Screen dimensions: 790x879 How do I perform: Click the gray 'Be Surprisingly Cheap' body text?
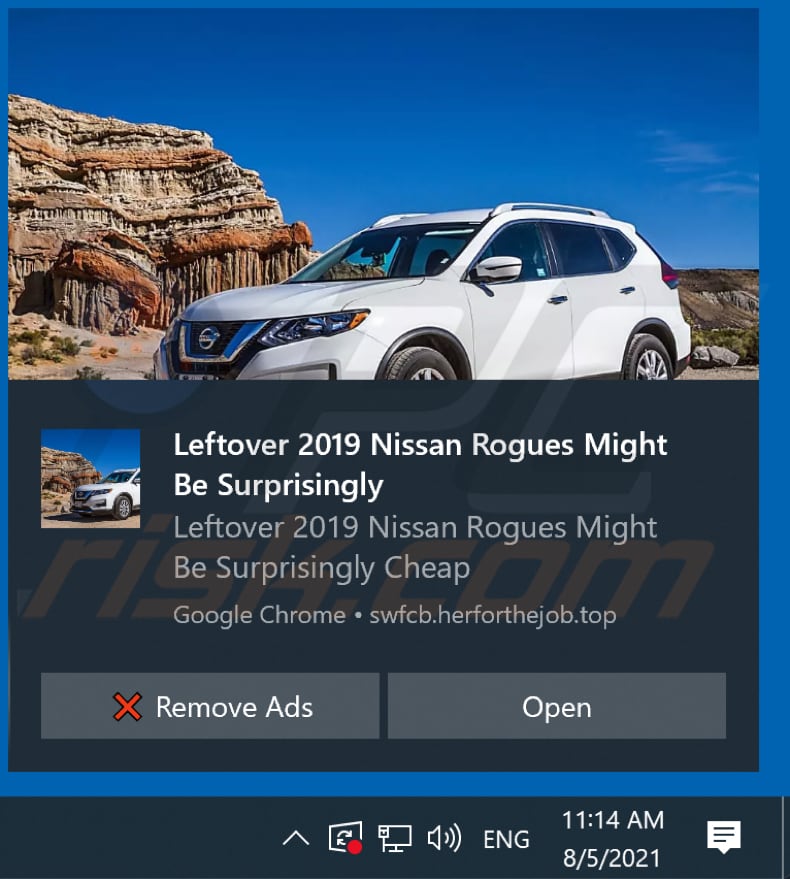(322, 568)
